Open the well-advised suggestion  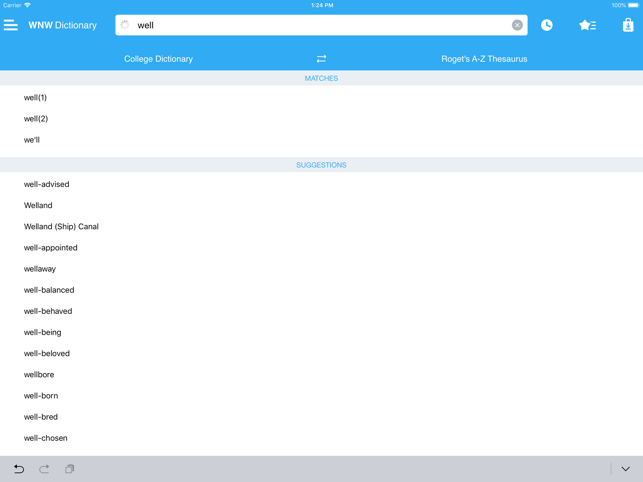tap(47, 184)
